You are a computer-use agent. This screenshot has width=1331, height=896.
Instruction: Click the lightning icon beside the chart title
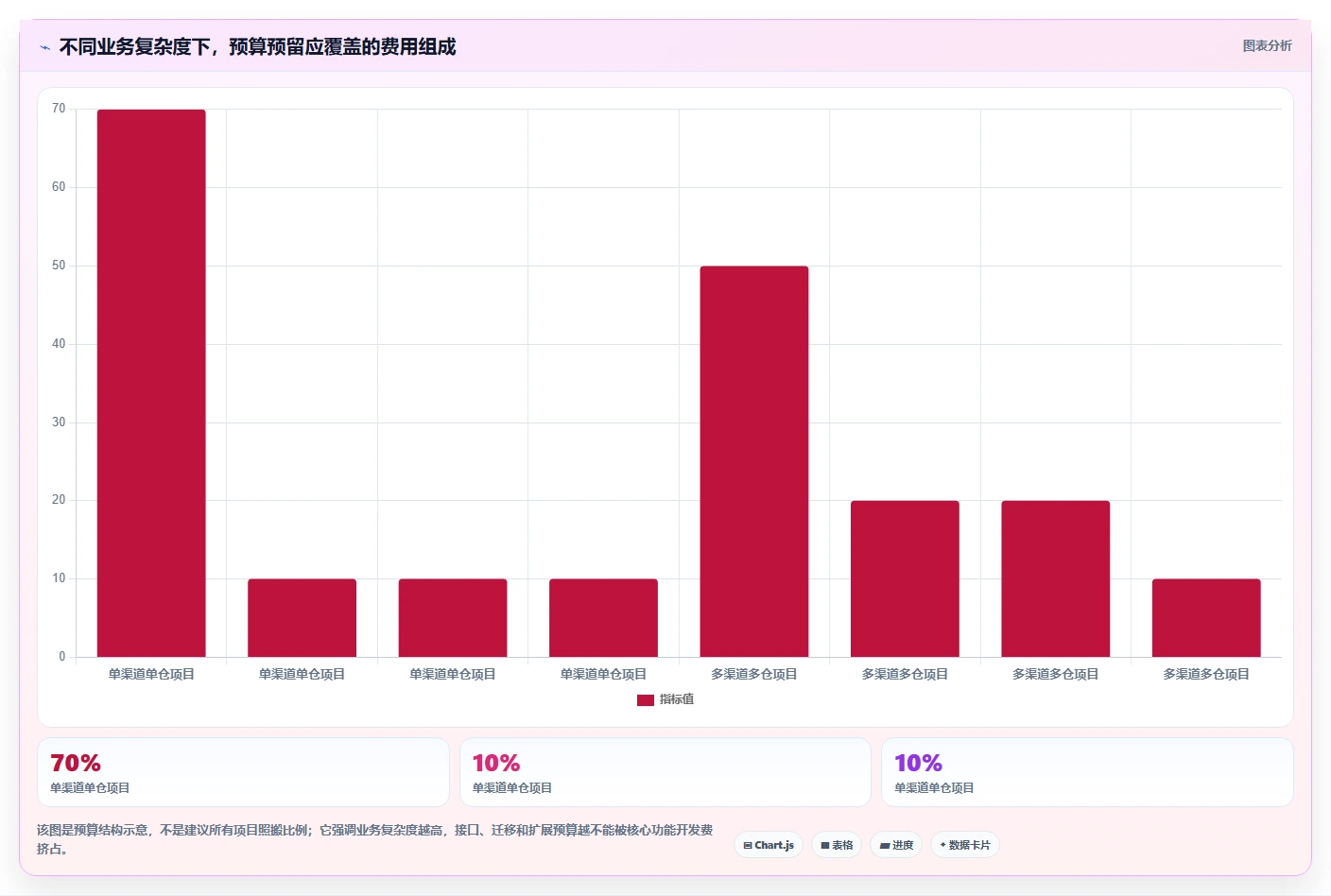44,47
